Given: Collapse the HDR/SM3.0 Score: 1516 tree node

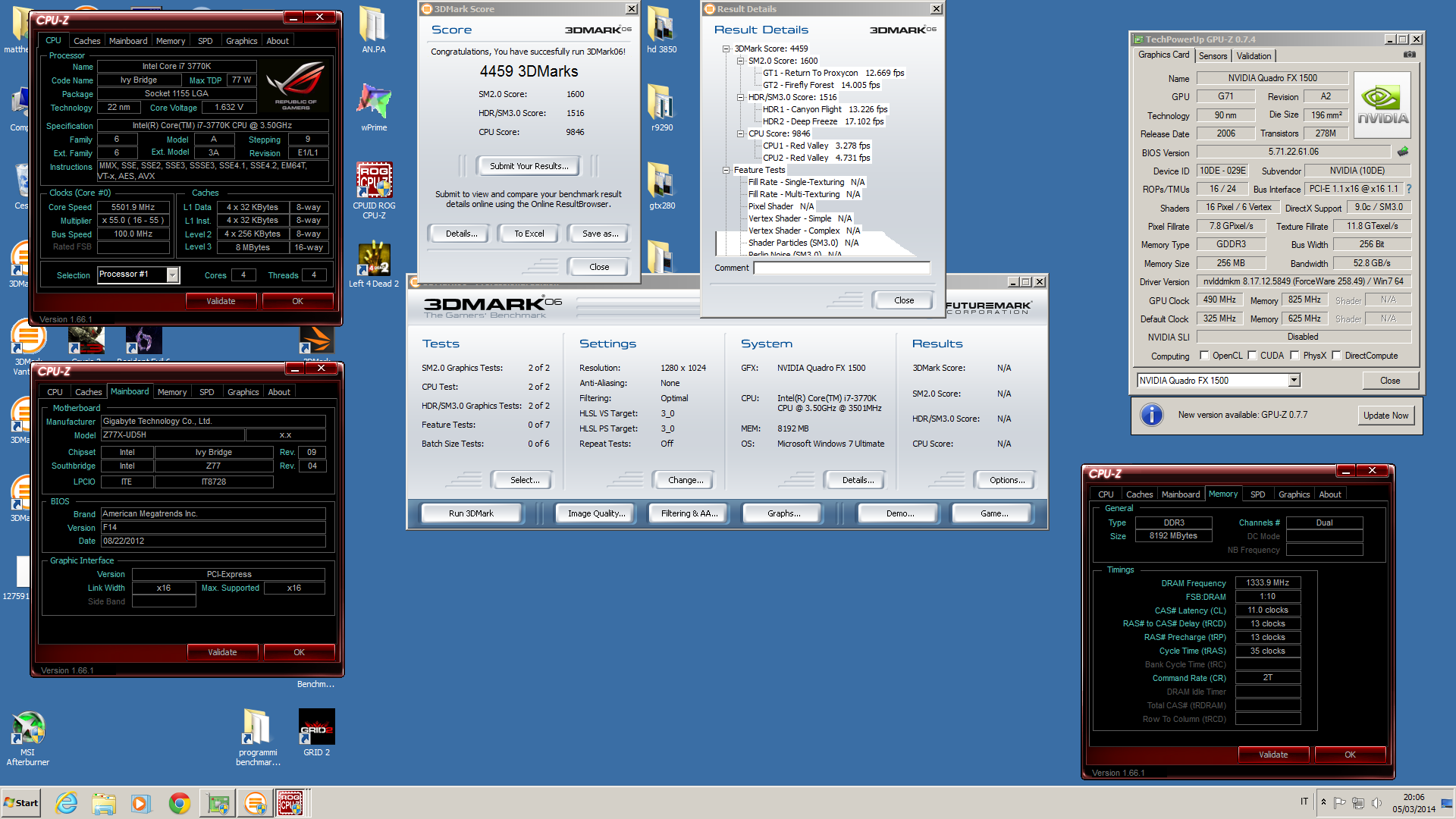Looking at the screenshot, I should coord(741,97).
